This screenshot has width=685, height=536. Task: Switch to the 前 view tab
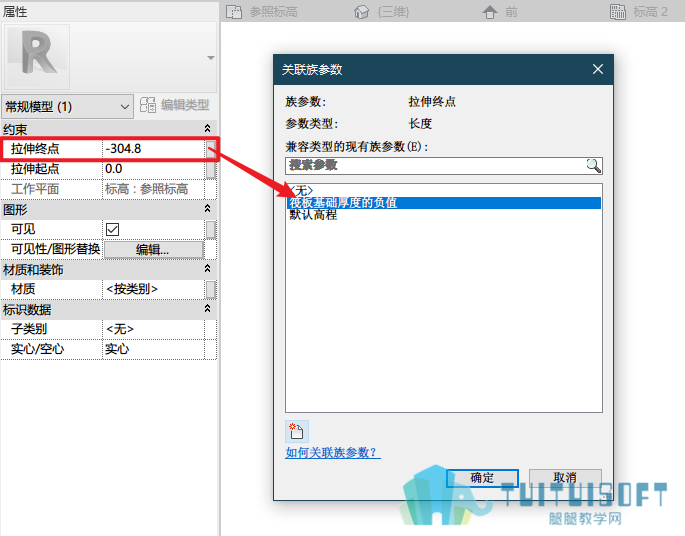(500, 12)
